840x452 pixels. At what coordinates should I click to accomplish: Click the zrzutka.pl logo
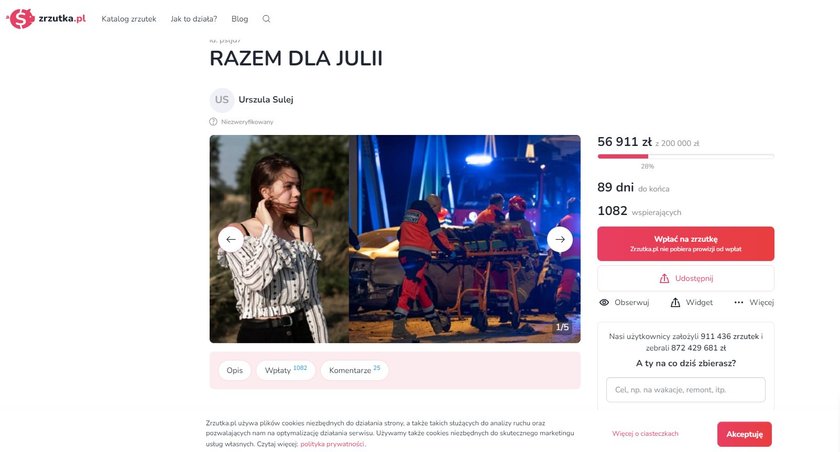click(x=46, y=19)
